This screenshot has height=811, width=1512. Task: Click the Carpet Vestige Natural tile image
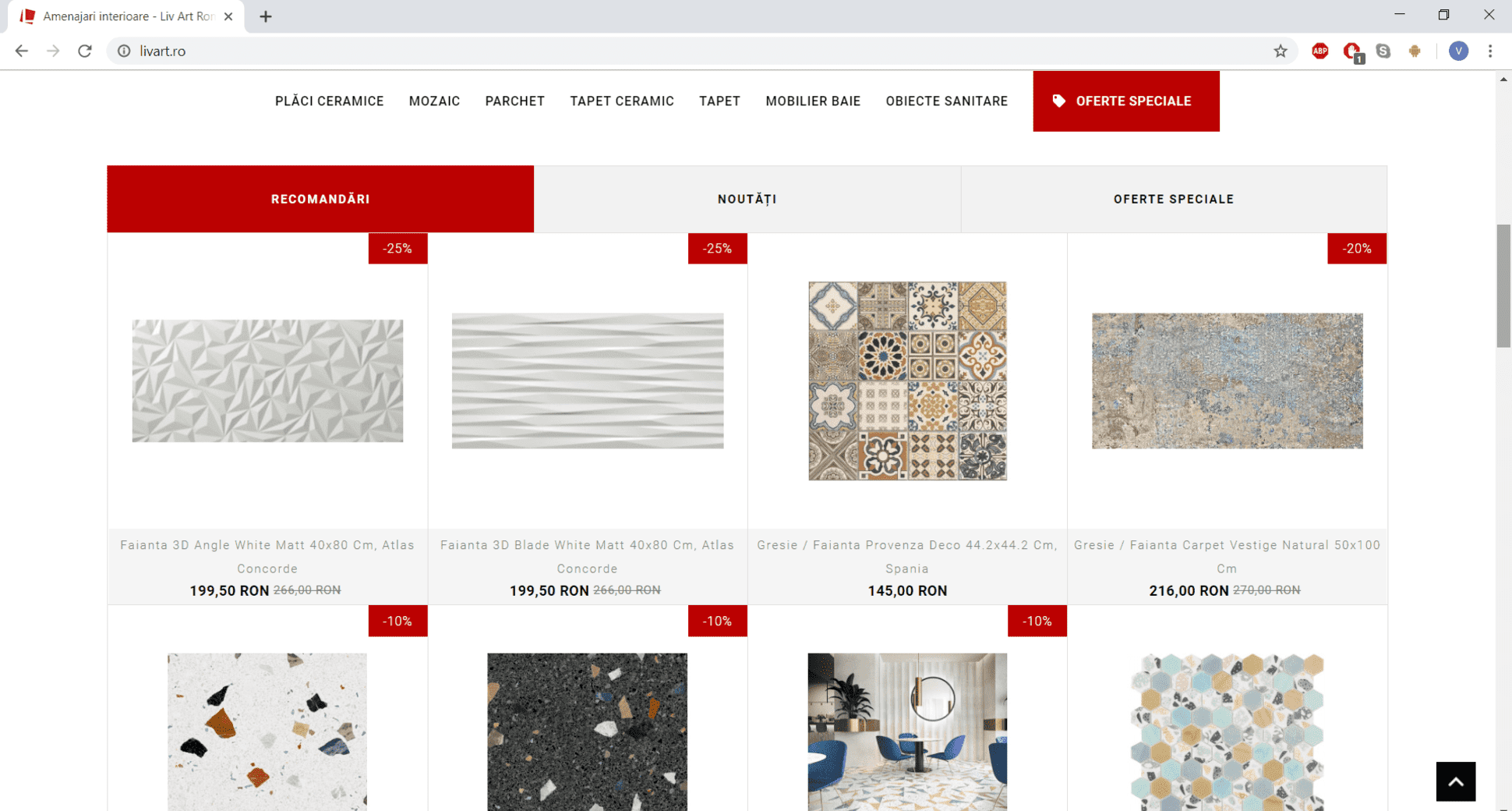click(1227, 381)
